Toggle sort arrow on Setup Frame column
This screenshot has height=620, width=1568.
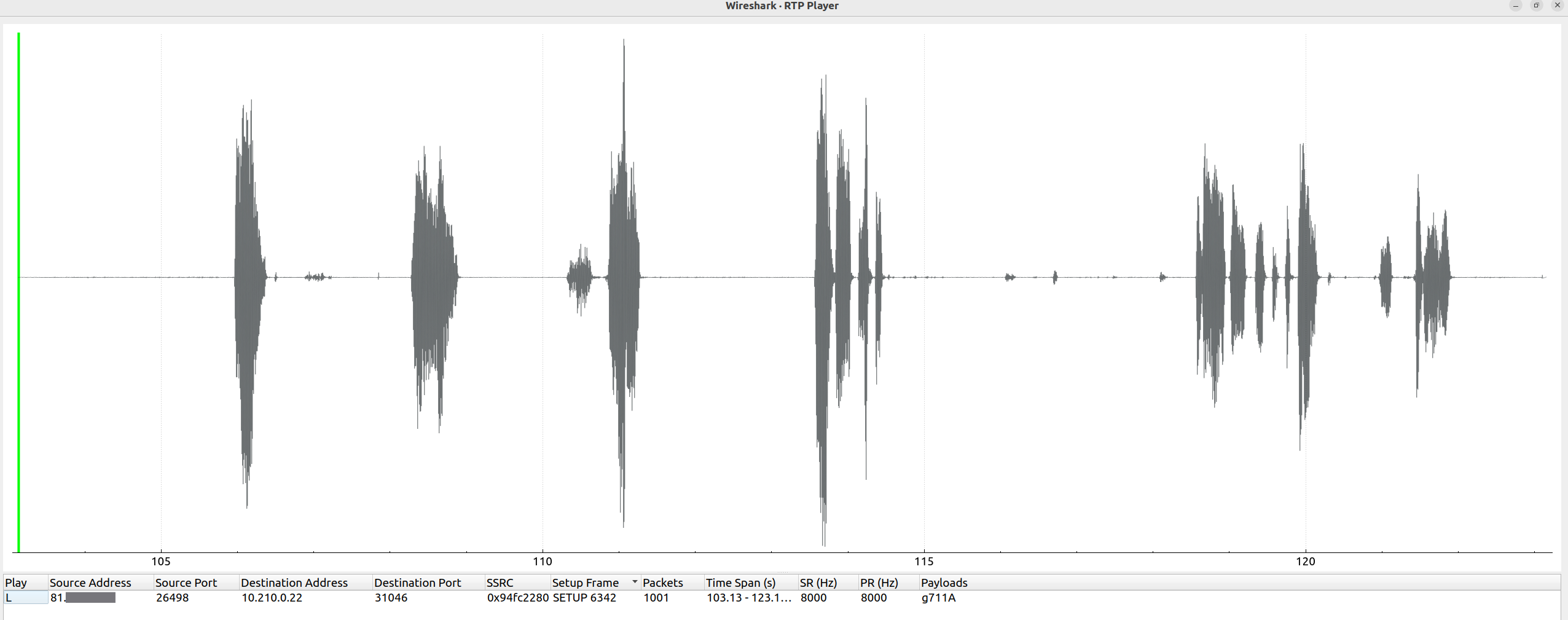[634, 582]
